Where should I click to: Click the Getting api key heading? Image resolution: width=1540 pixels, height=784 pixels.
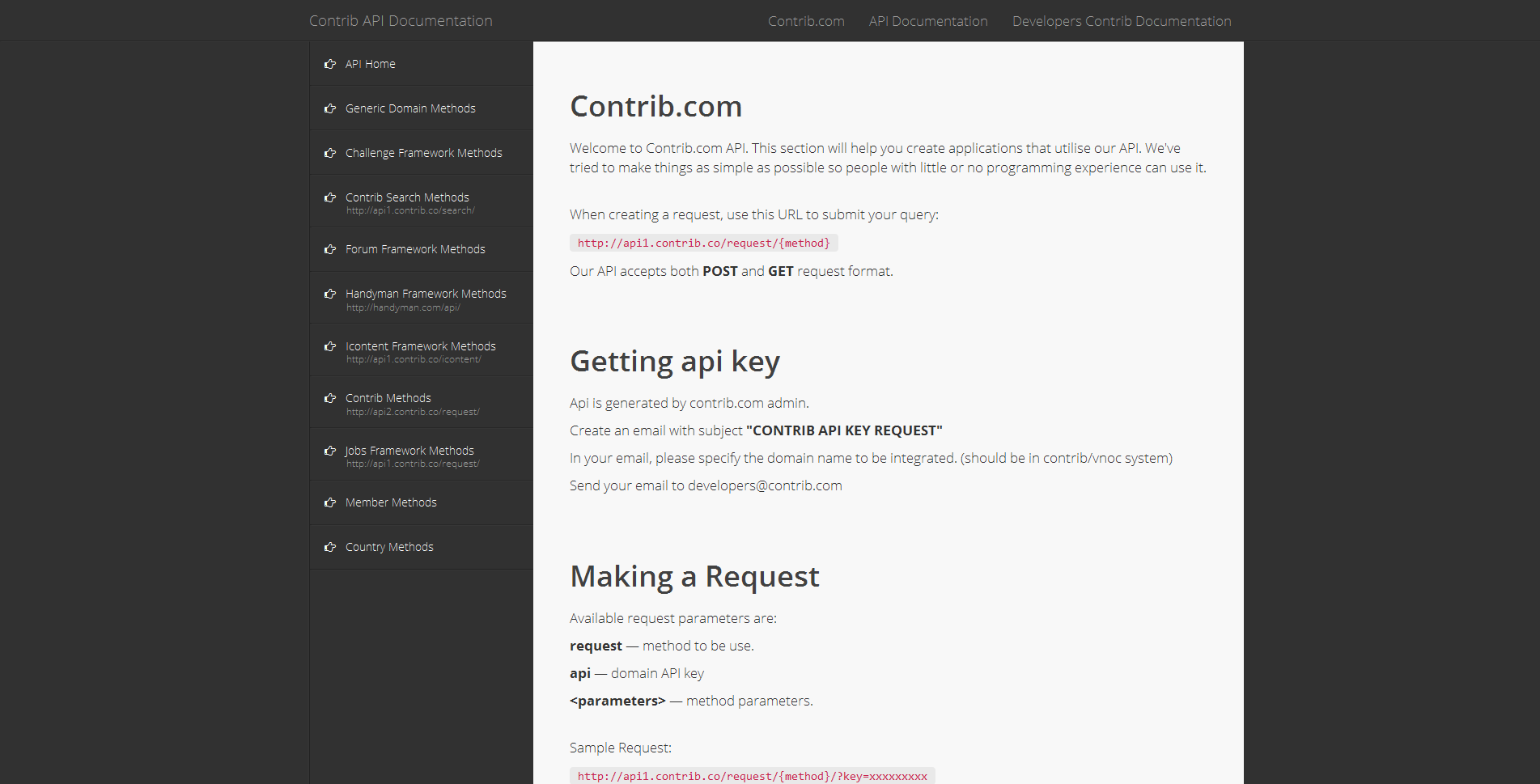[x=675, y=362]
